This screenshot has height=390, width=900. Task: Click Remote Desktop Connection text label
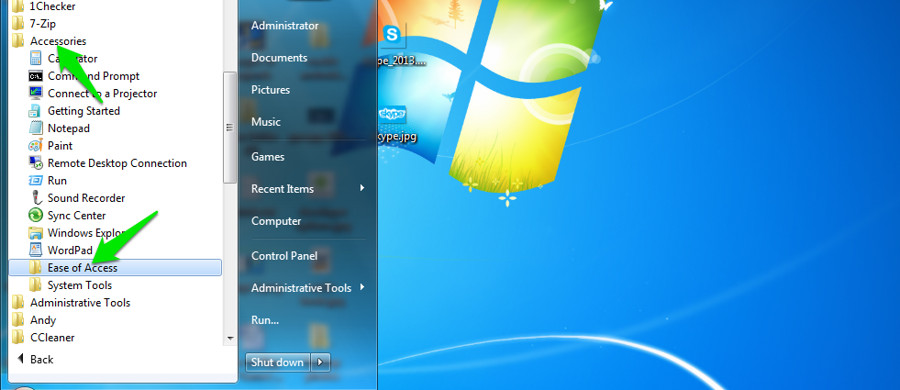(x=117, y=163)
